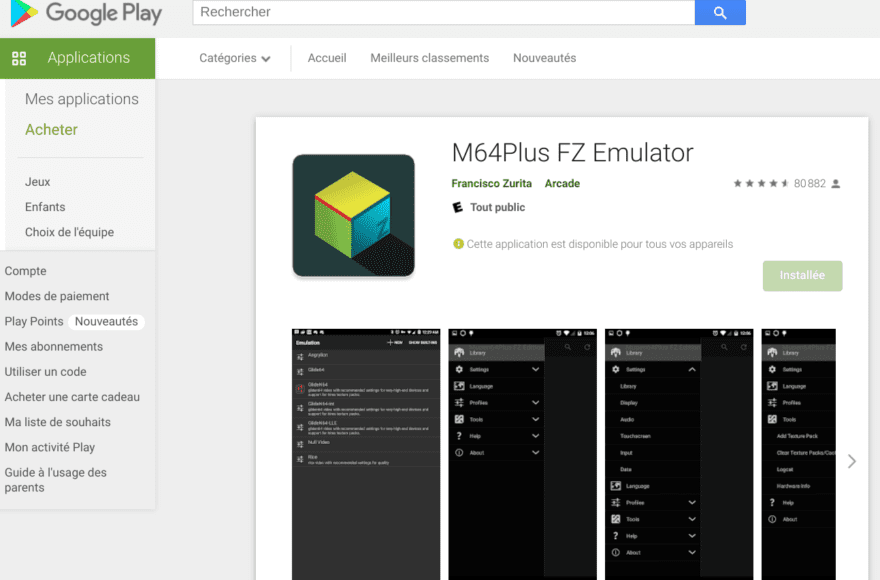
Task: Click the 80 882 ratings count
Action: coord(809,184)
